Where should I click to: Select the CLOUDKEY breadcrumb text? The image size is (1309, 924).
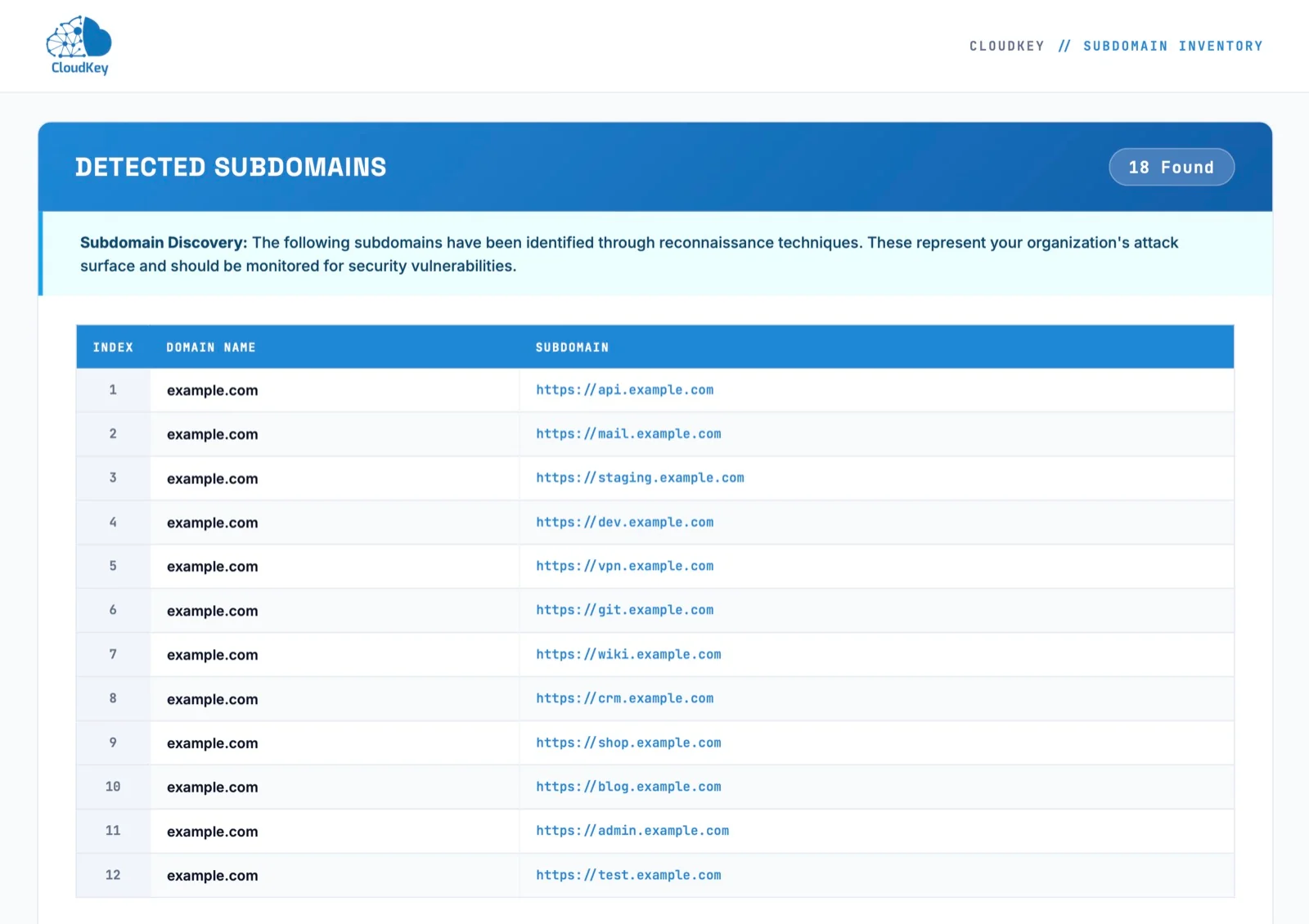coord(1006,47)
